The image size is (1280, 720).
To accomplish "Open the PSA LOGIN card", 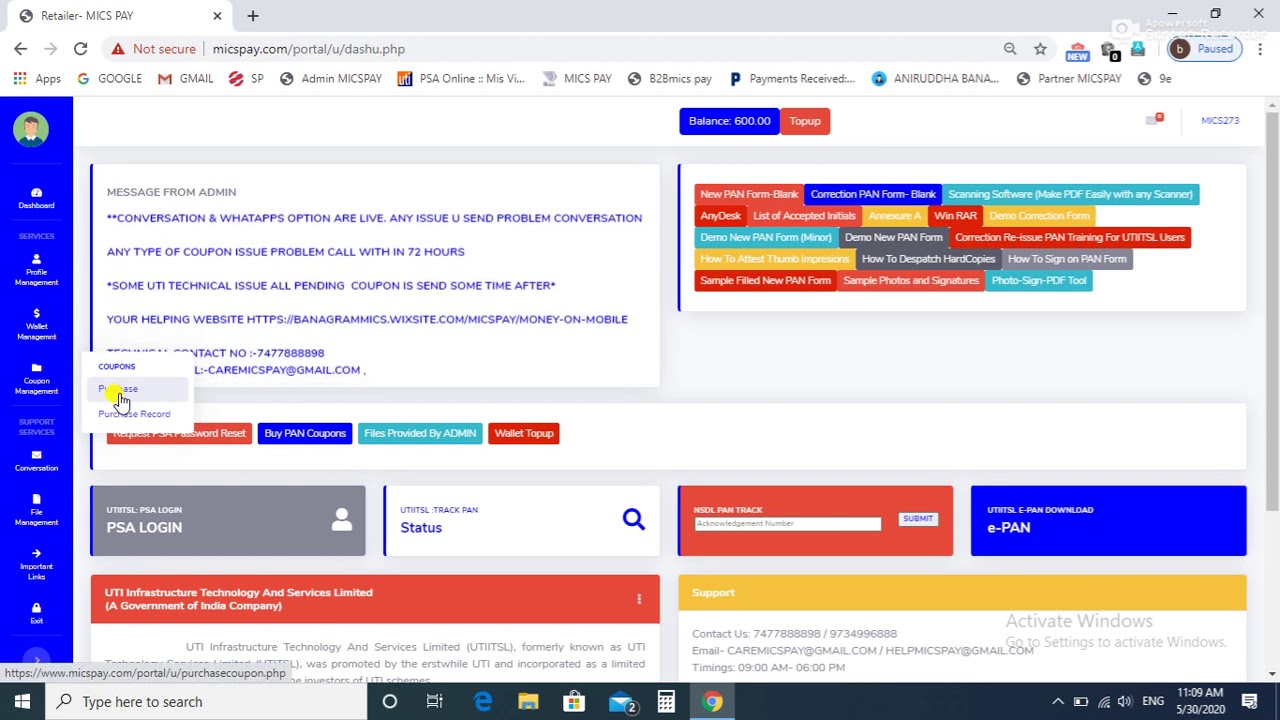I will 228,520.
